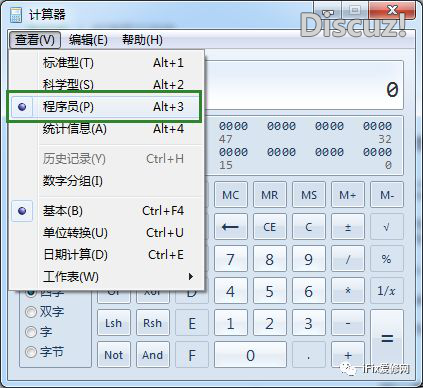
Task: Click the decimal point key
Action: 309,355
